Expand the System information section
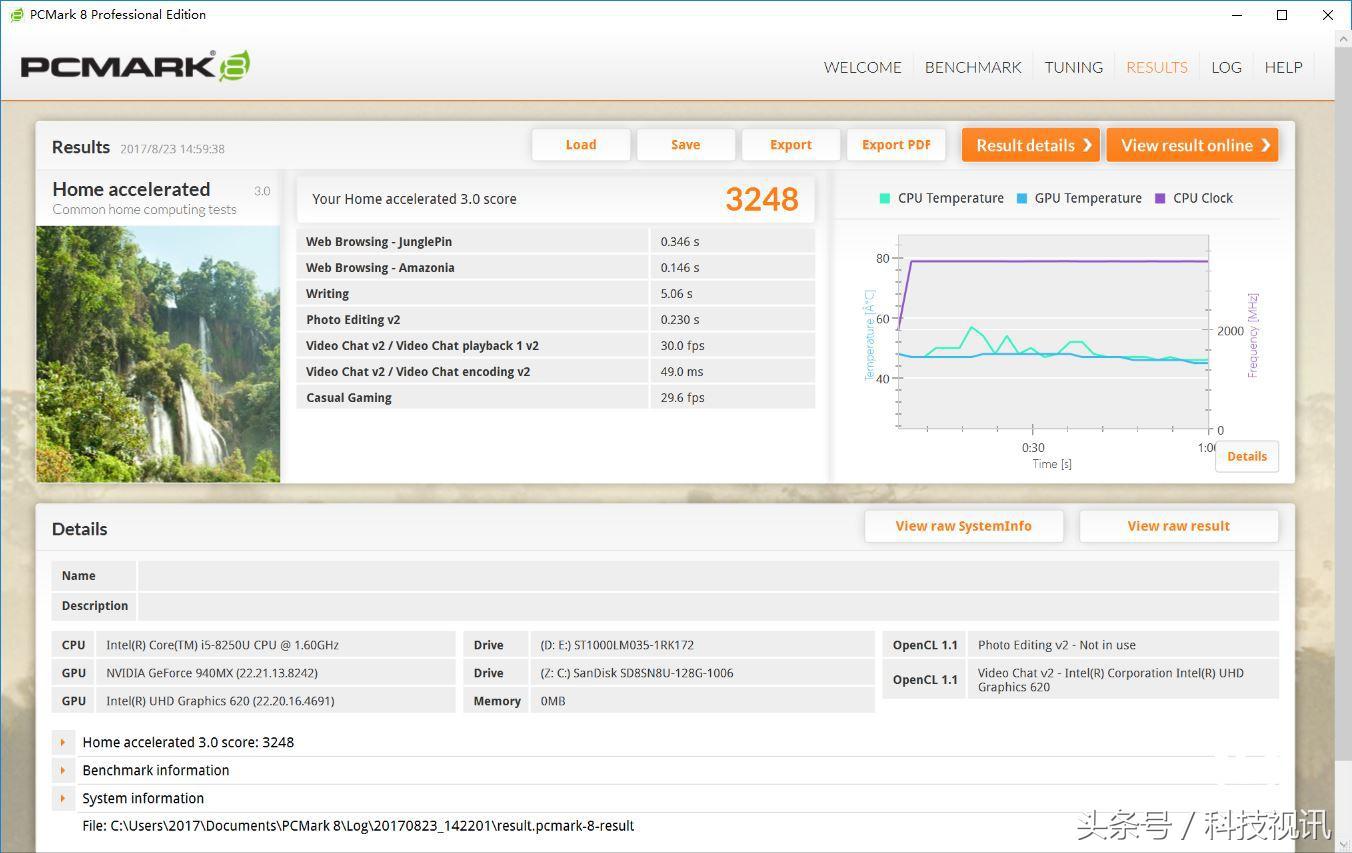The height and width of the screenshot is (853, 1352). 63,798
